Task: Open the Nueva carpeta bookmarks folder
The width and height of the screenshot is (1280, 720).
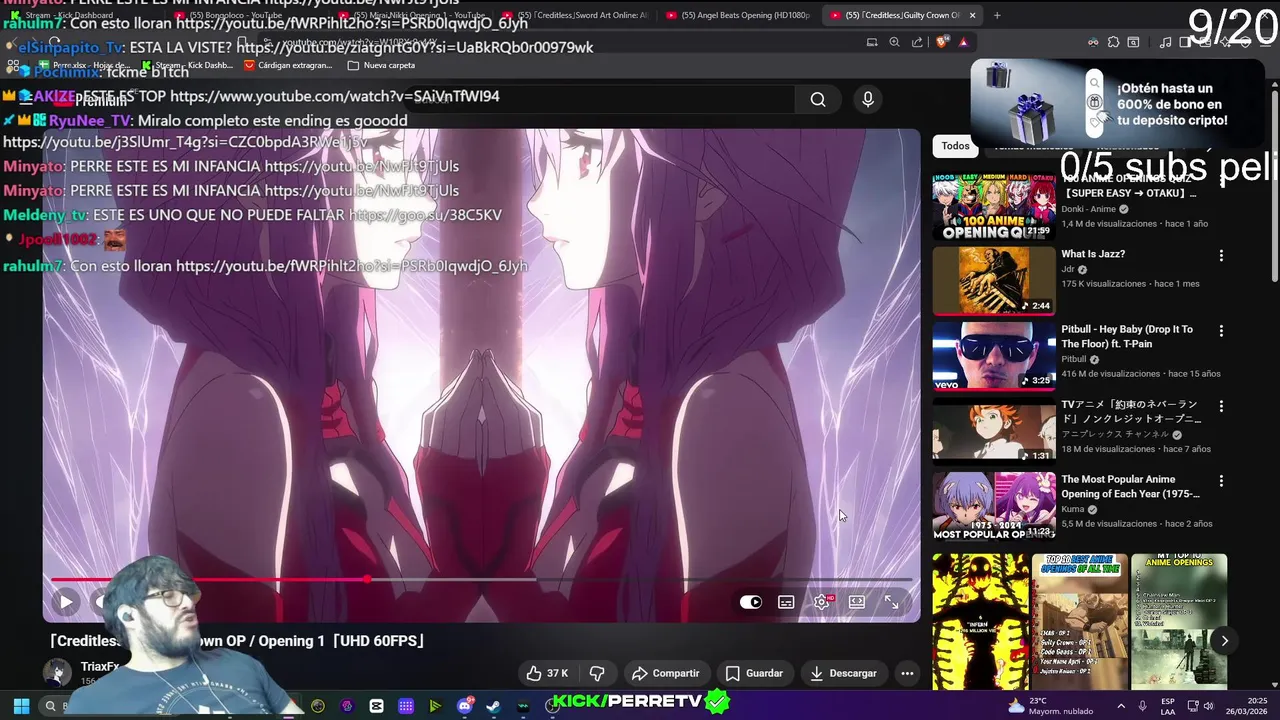Action: coord(380,65)
